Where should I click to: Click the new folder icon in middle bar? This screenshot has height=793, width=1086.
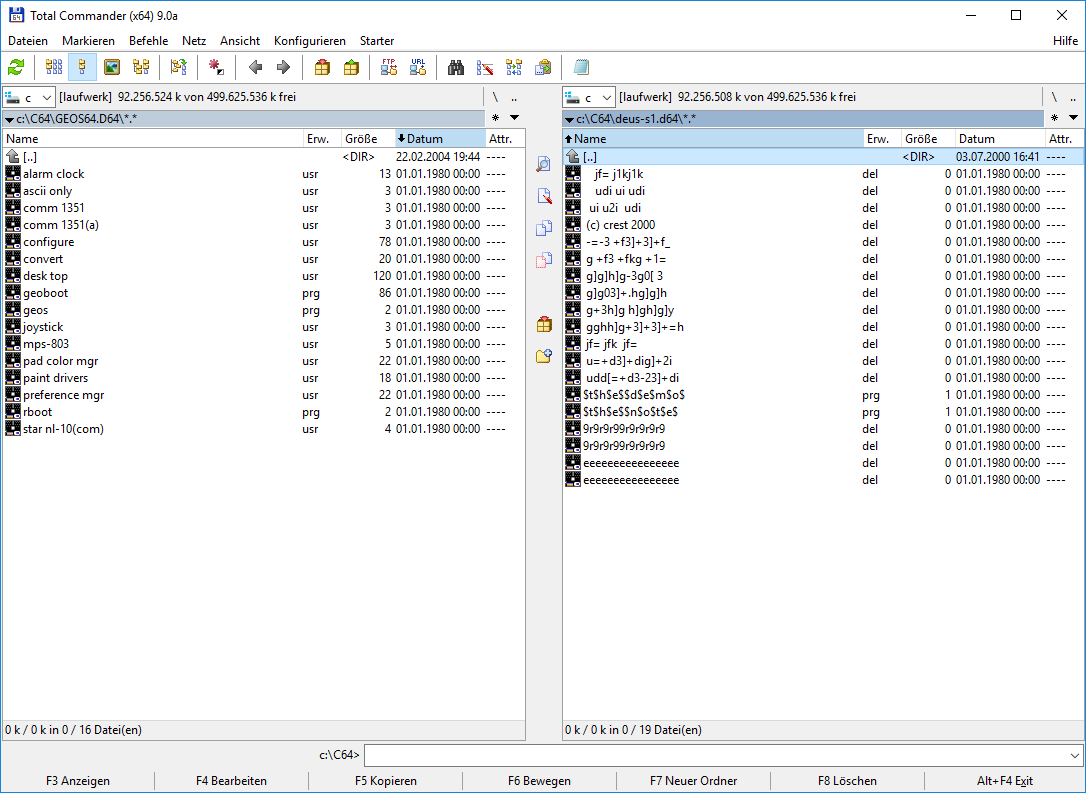point(544,355)
